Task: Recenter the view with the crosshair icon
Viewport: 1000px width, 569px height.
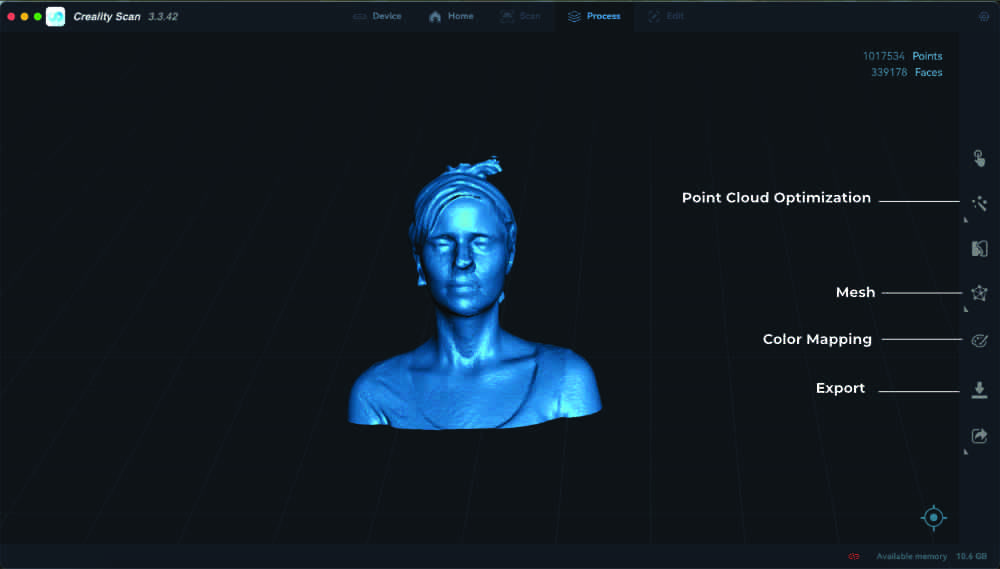Action: (x=933, y=517)
